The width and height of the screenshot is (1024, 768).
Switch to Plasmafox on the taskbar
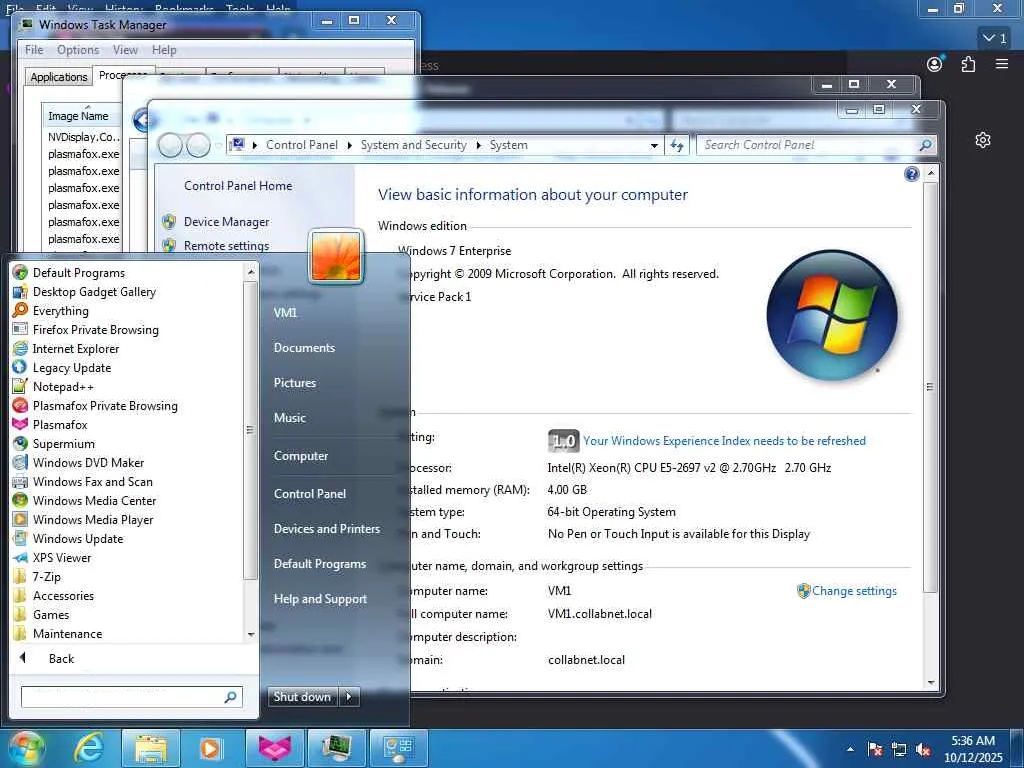(274, 748)
